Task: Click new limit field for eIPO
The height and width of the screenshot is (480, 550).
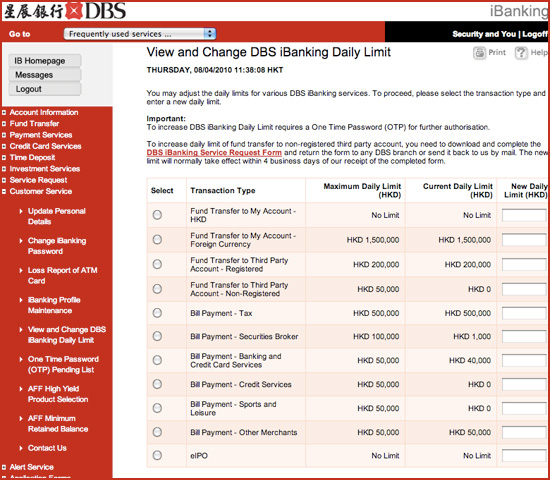Action: coord(524,455)
